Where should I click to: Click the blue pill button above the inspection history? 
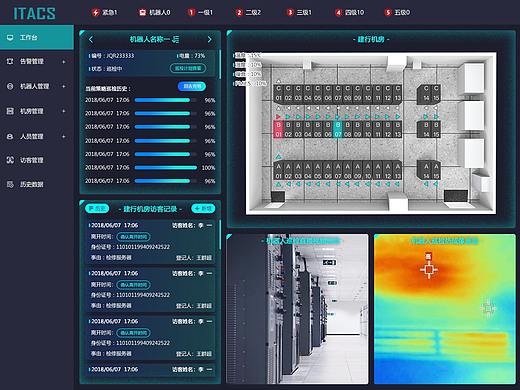192,86
